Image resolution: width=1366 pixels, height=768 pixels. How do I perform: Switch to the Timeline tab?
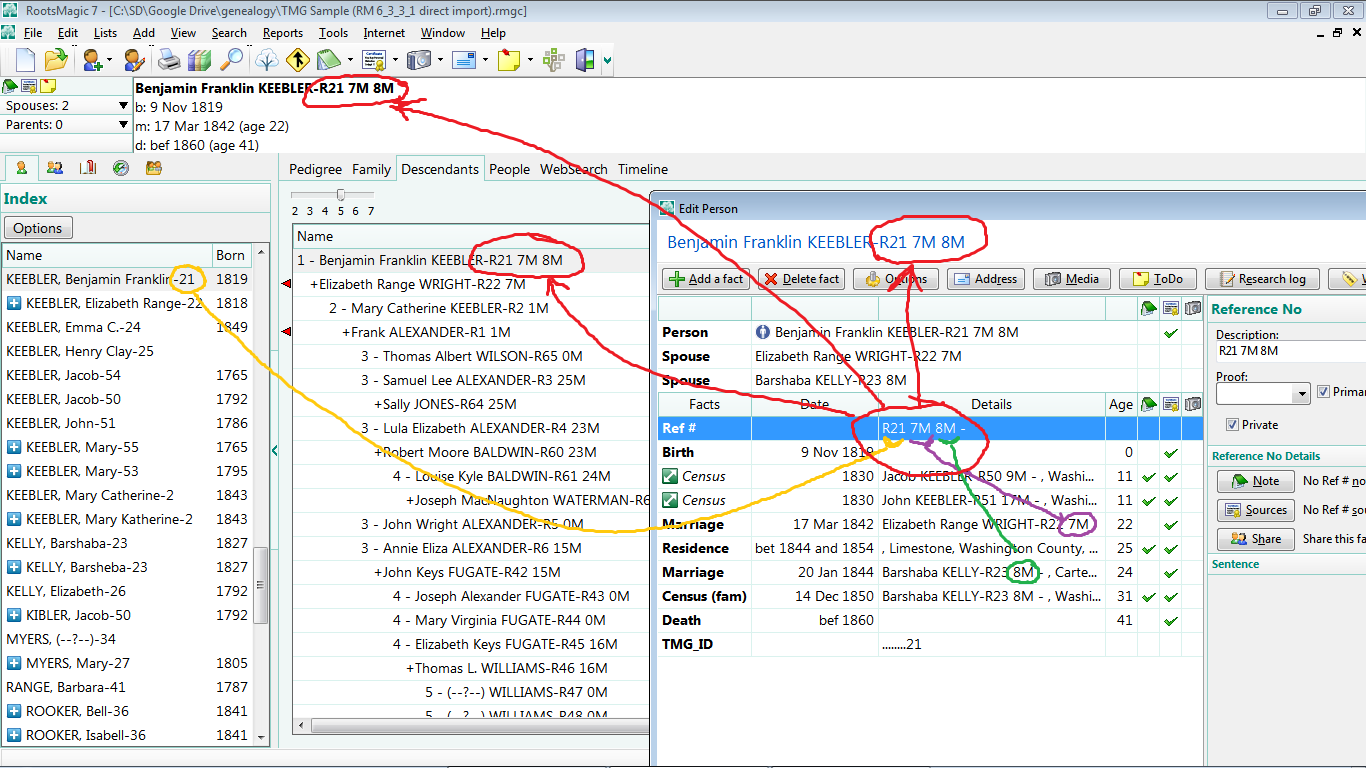[643, 169]
